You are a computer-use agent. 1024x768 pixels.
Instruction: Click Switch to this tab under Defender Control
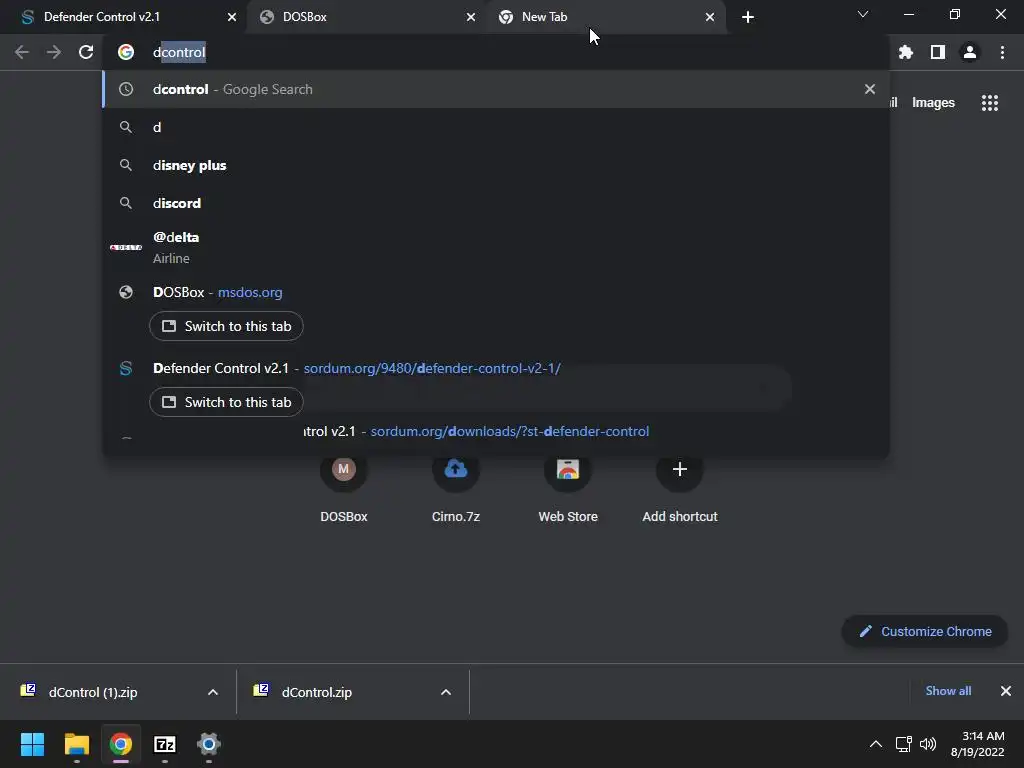[226, 402]
